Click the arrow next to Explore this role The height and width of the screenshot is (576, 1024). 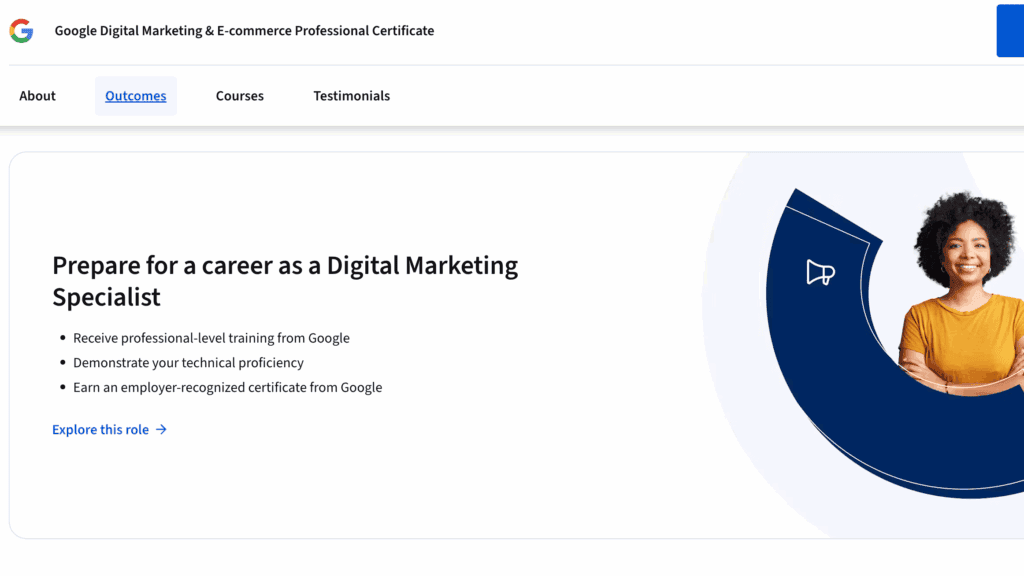[161, 430]
